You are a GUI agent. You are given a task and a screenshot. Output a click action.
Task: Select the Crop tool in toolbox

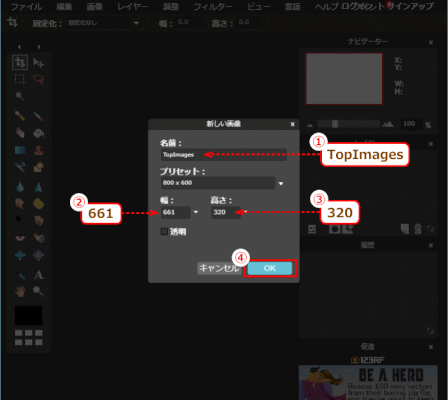tap(20, 62)
